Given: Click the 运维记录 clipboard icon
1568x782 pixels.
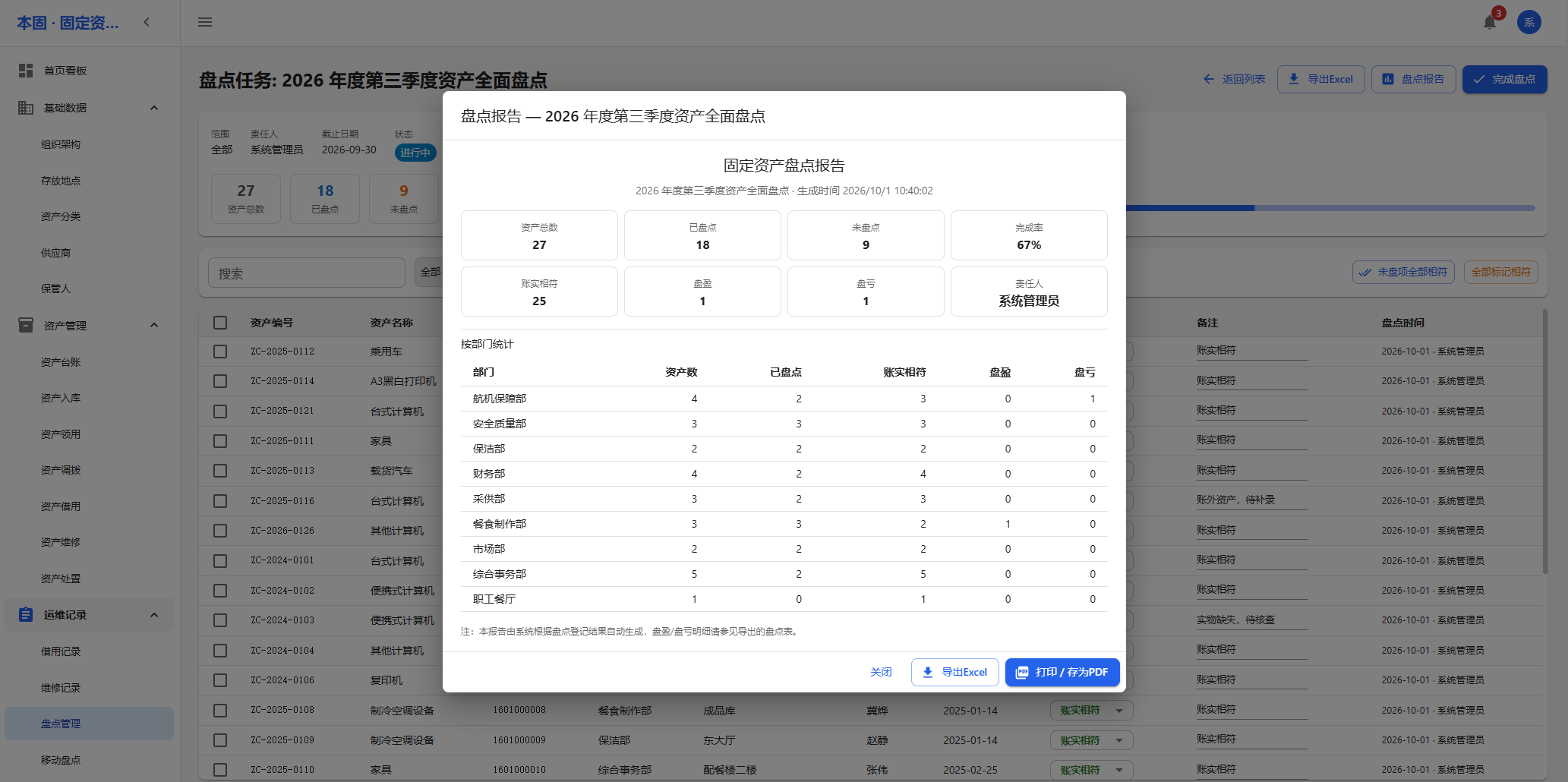Looking at the screenshot, I should tap(26, 614).
